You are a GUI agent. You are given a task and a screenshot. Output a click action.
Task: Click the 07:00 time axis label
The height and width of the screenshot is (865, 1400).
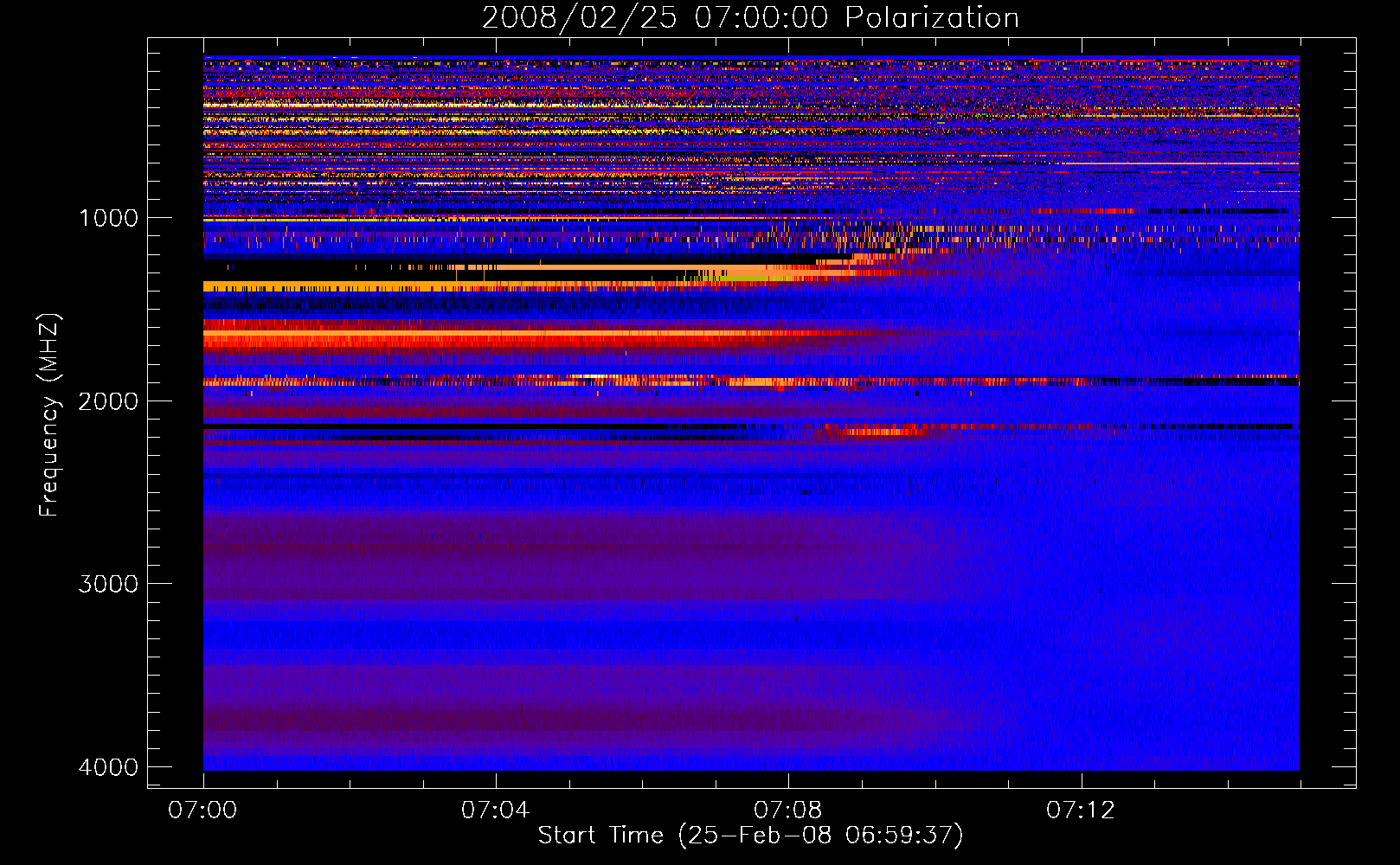(x=202, y=811)
